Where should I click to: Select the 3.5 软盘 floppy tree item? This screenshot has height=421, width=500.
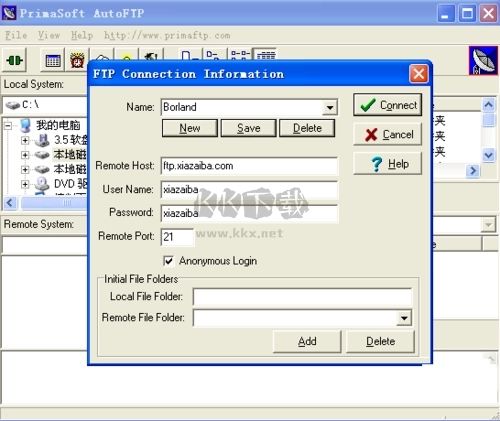71,140
